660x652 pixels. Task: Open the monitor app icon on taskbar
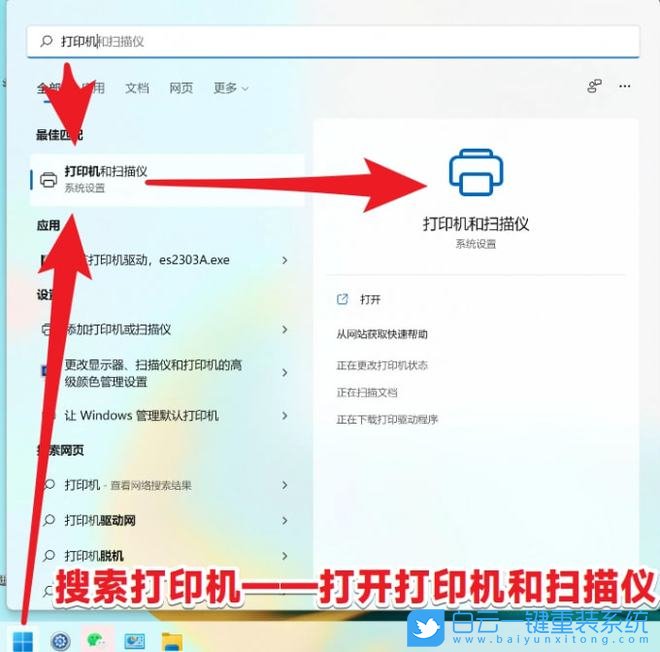tap(135, 641)
